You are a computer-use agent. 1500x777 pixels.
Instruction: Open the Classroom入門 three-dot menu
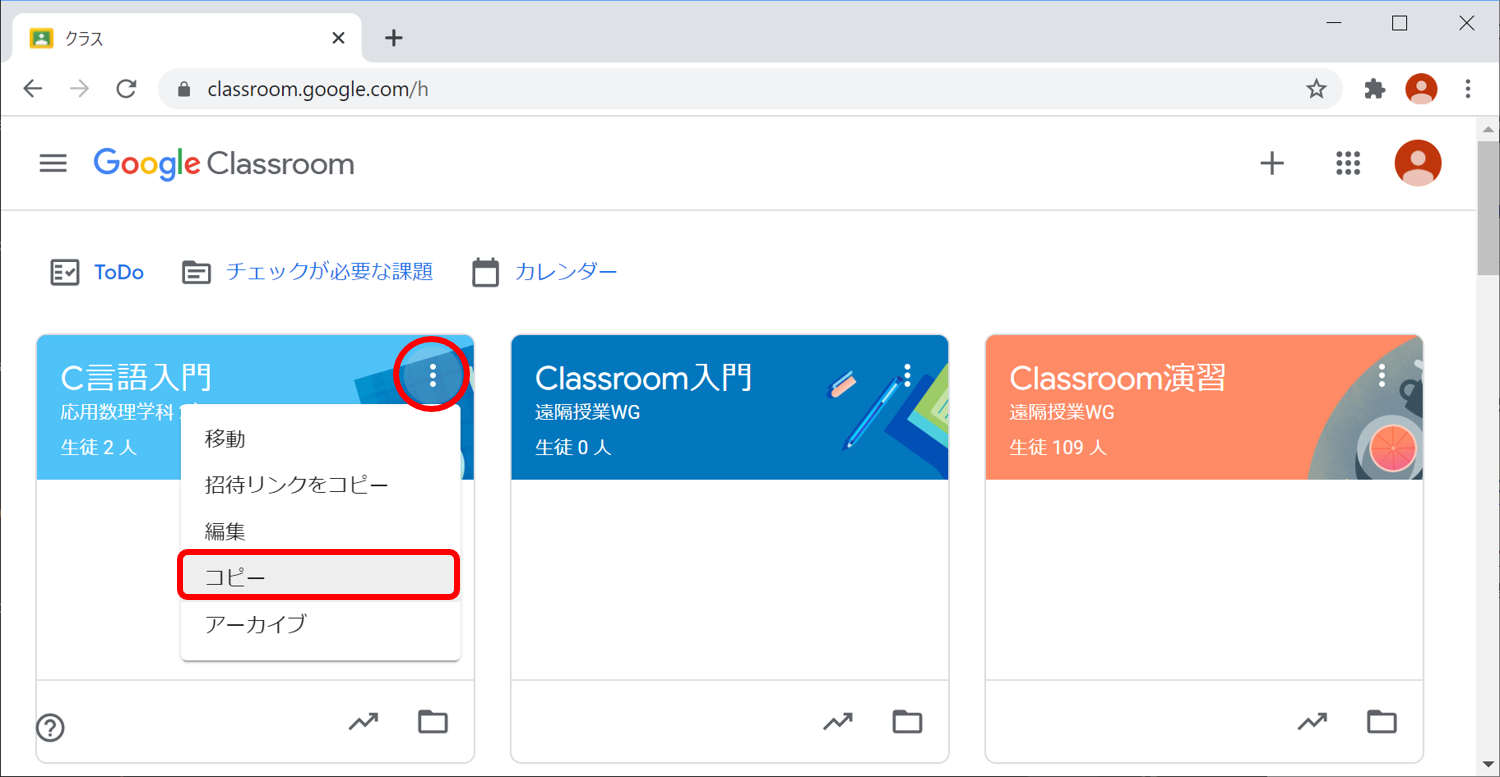point(907,375)
